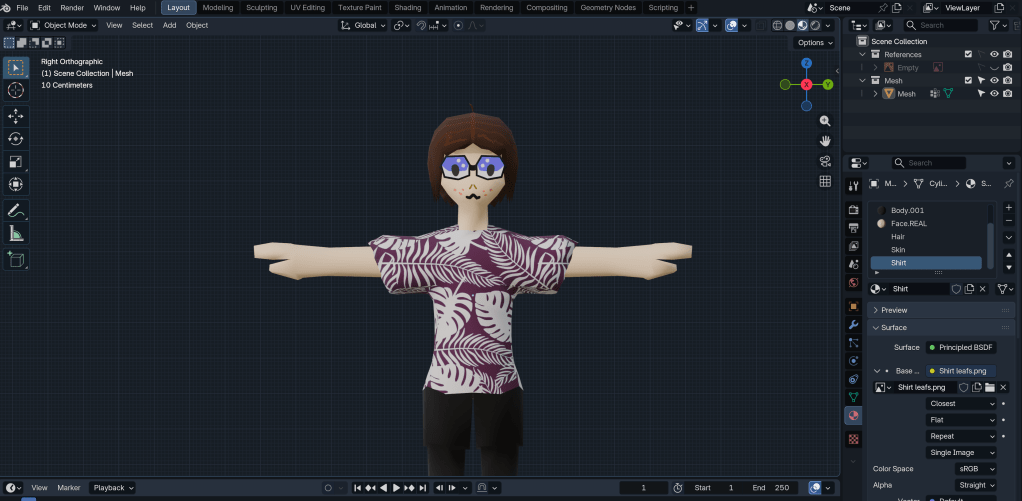
Task: Select the Shirt material slot
Action: 927,263
